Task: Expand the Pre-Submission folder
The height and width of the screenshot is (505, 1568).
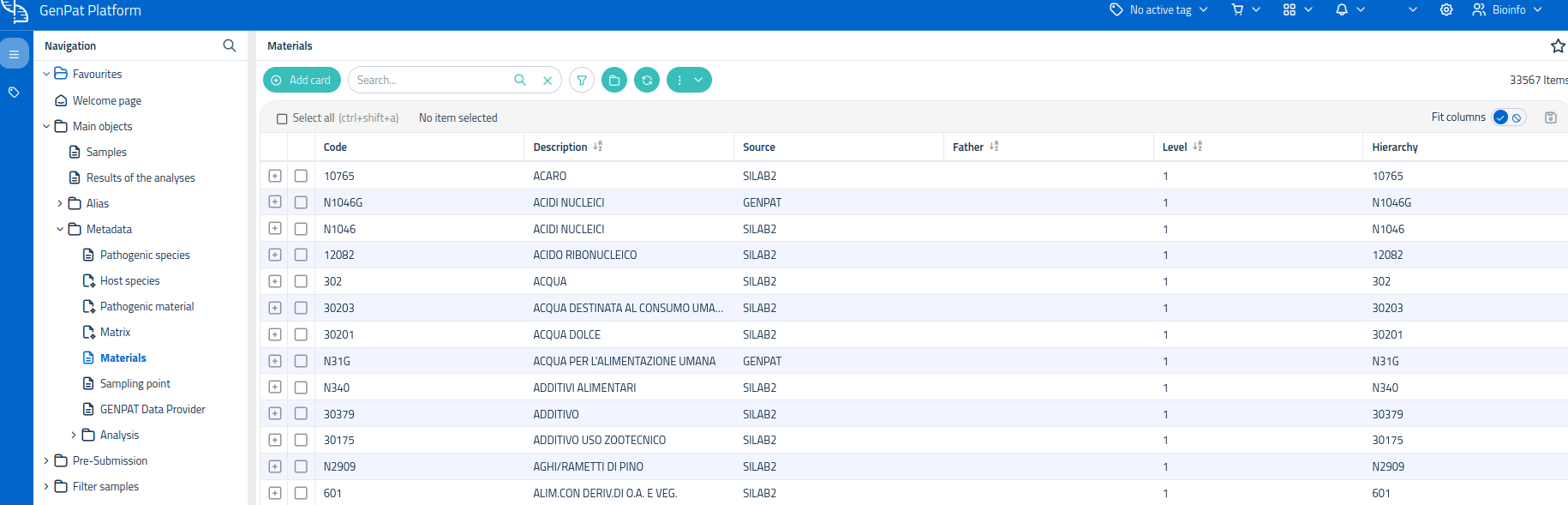Action: pos(46,460)
